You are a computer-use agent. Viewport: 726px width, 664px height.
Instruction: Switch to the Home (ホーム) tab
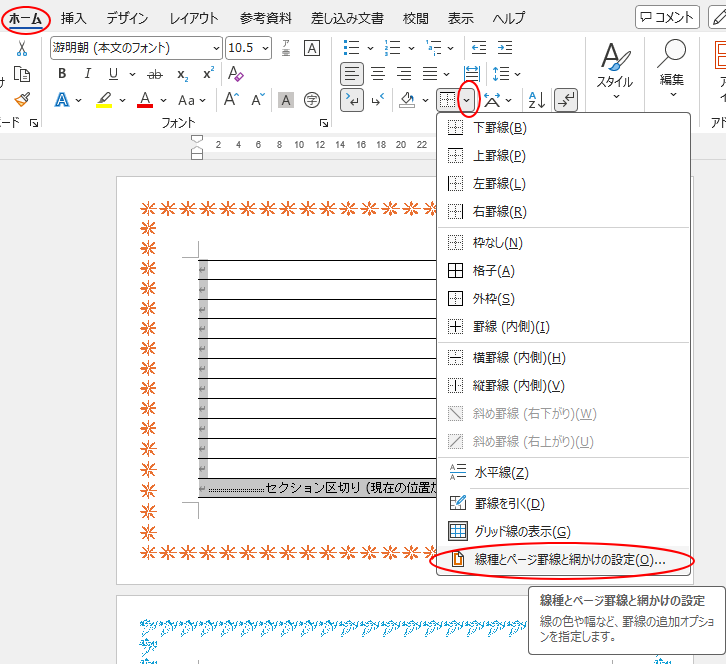(25, 19)
